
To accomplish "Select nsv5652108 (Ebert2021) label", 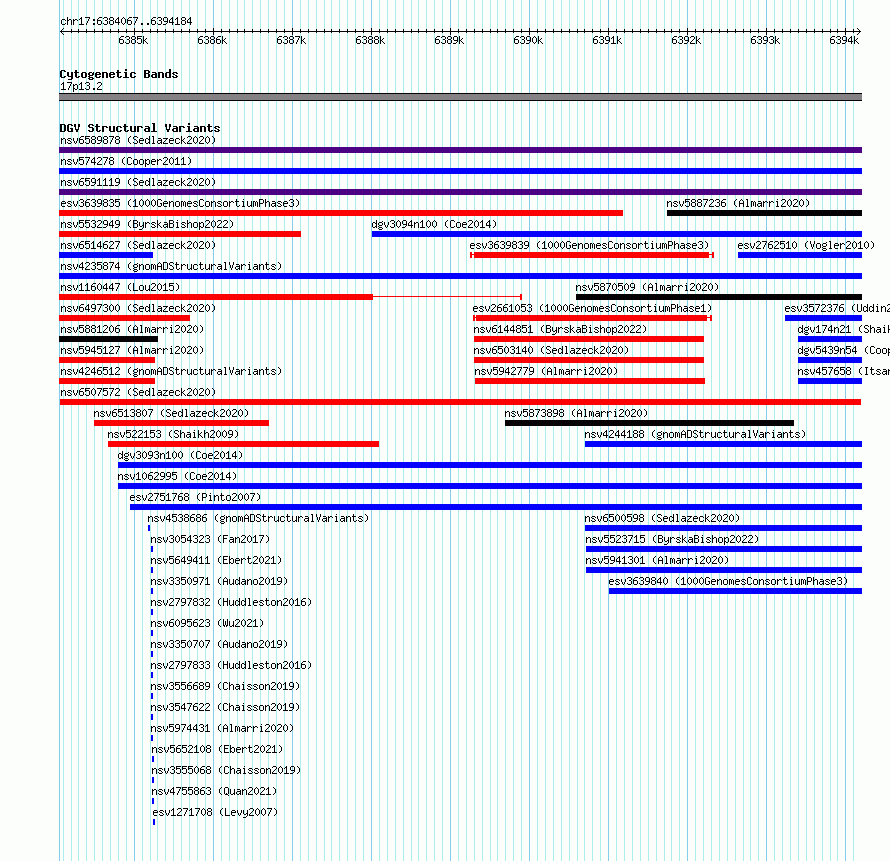I will pos(217,749).
